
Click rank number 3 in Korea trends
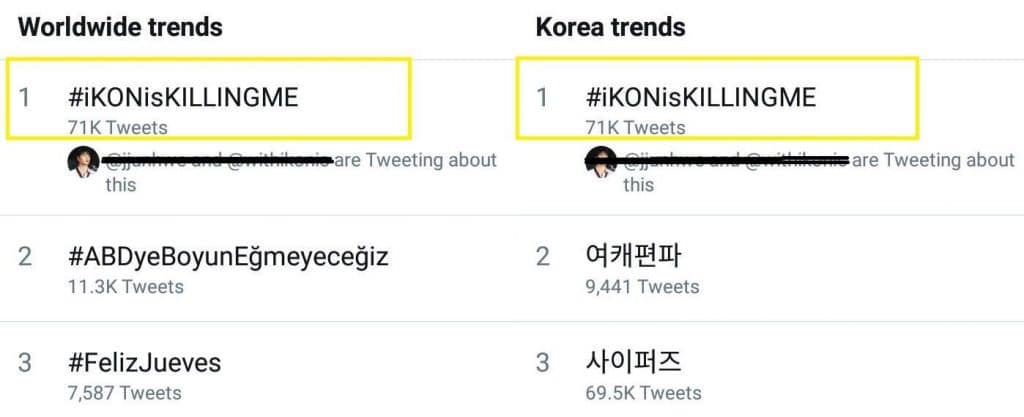543,362
